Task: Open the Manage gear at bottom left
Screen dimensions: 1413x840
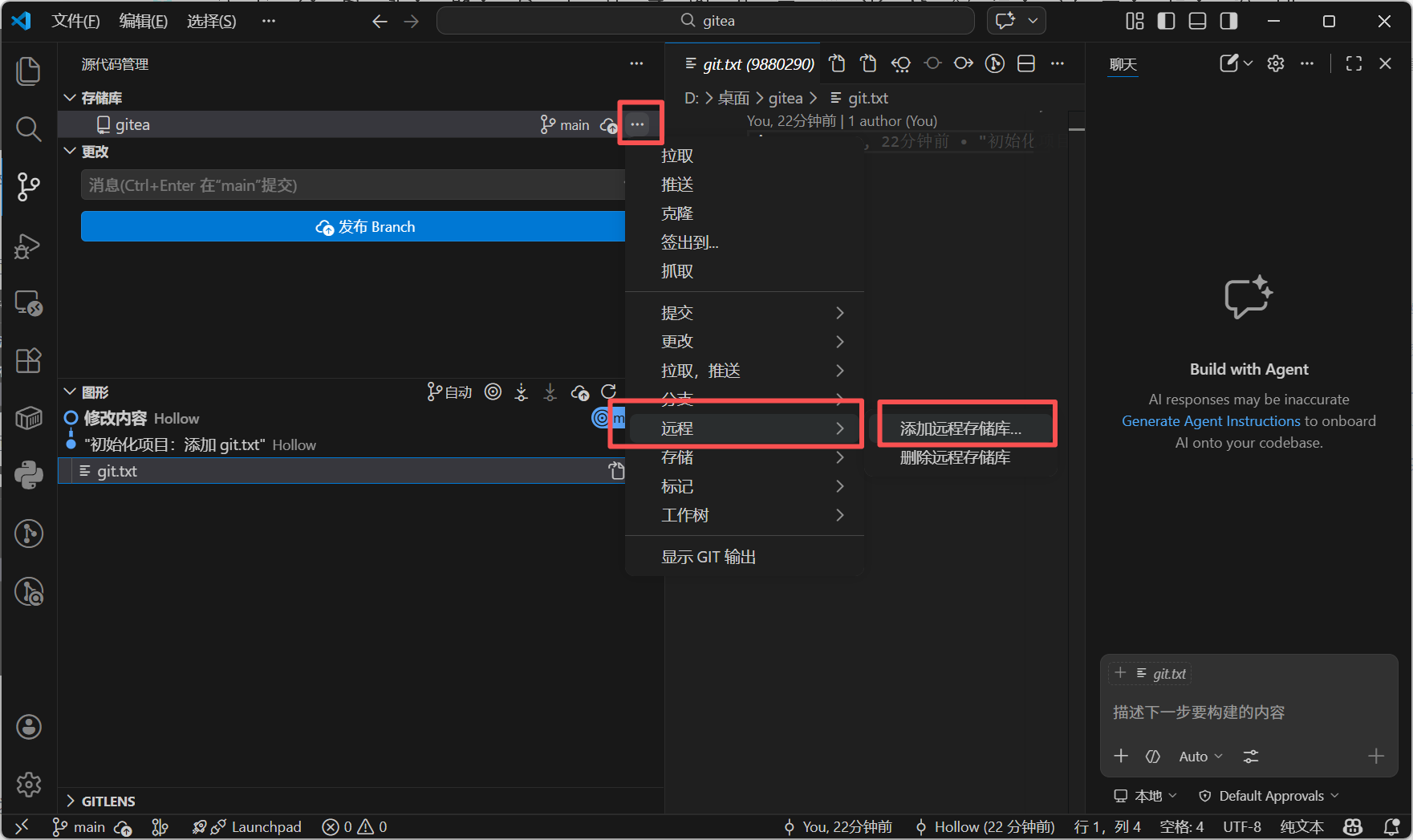Action: [x=29, y=784]
